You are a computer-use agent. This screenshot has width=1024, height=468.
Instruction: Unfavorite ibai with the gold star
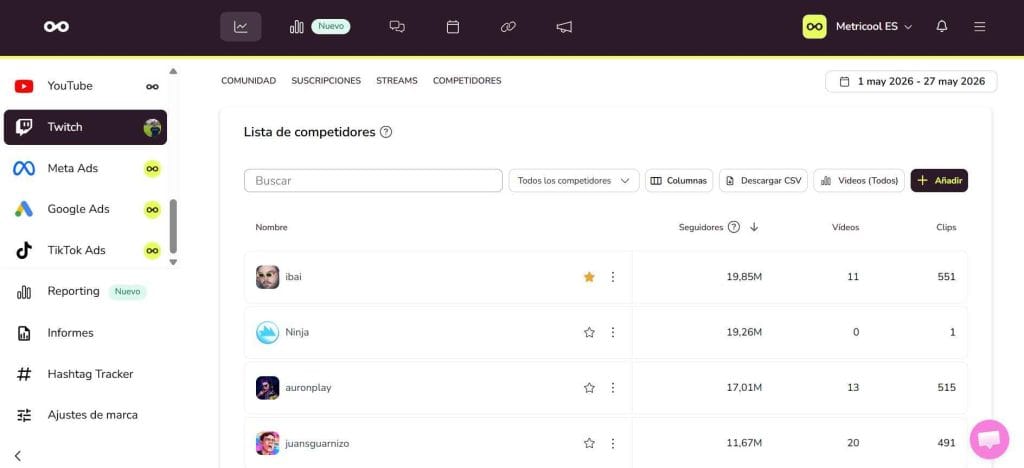point(589,277)
